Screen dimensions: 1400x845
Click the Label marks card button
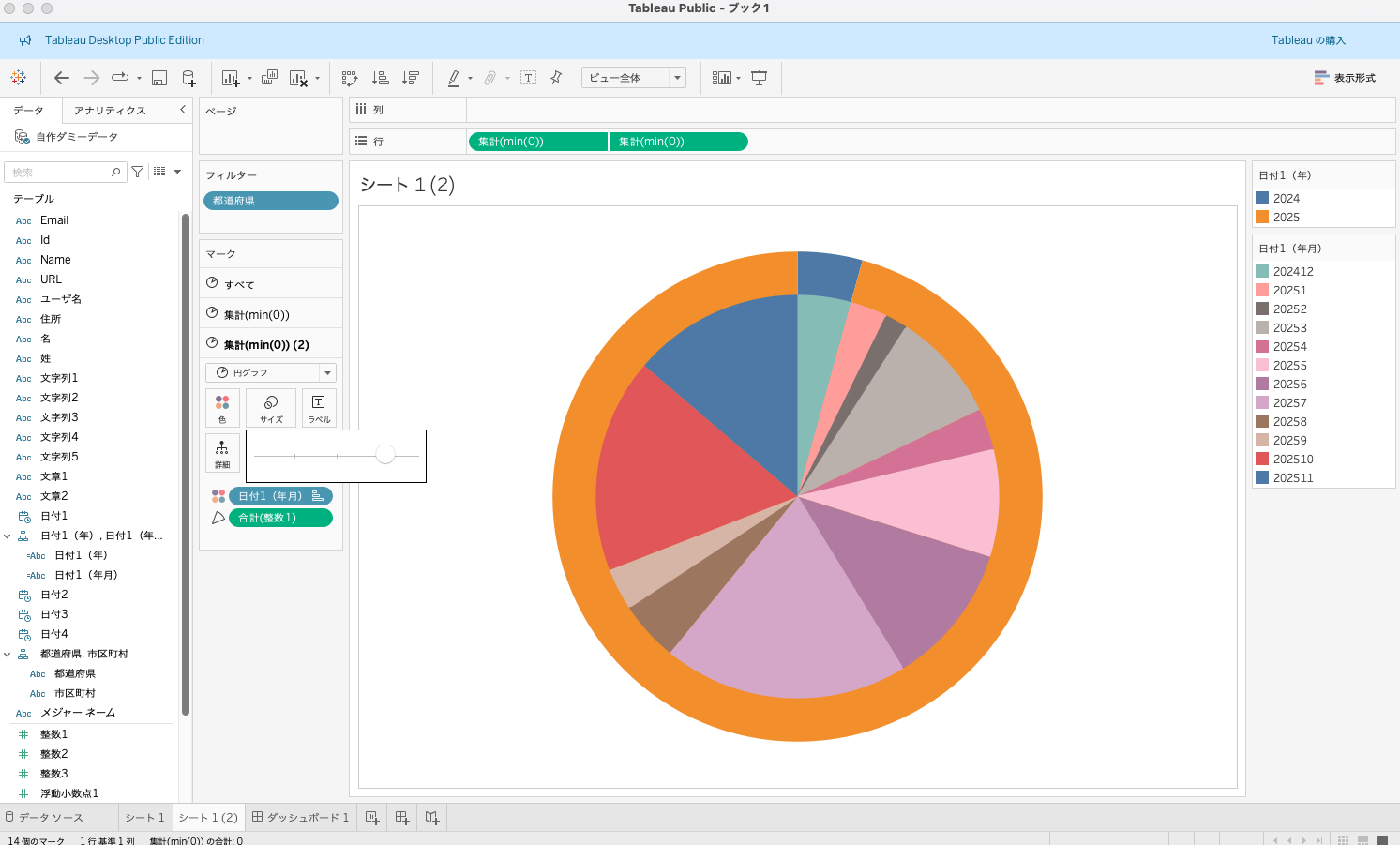(319, 408)
